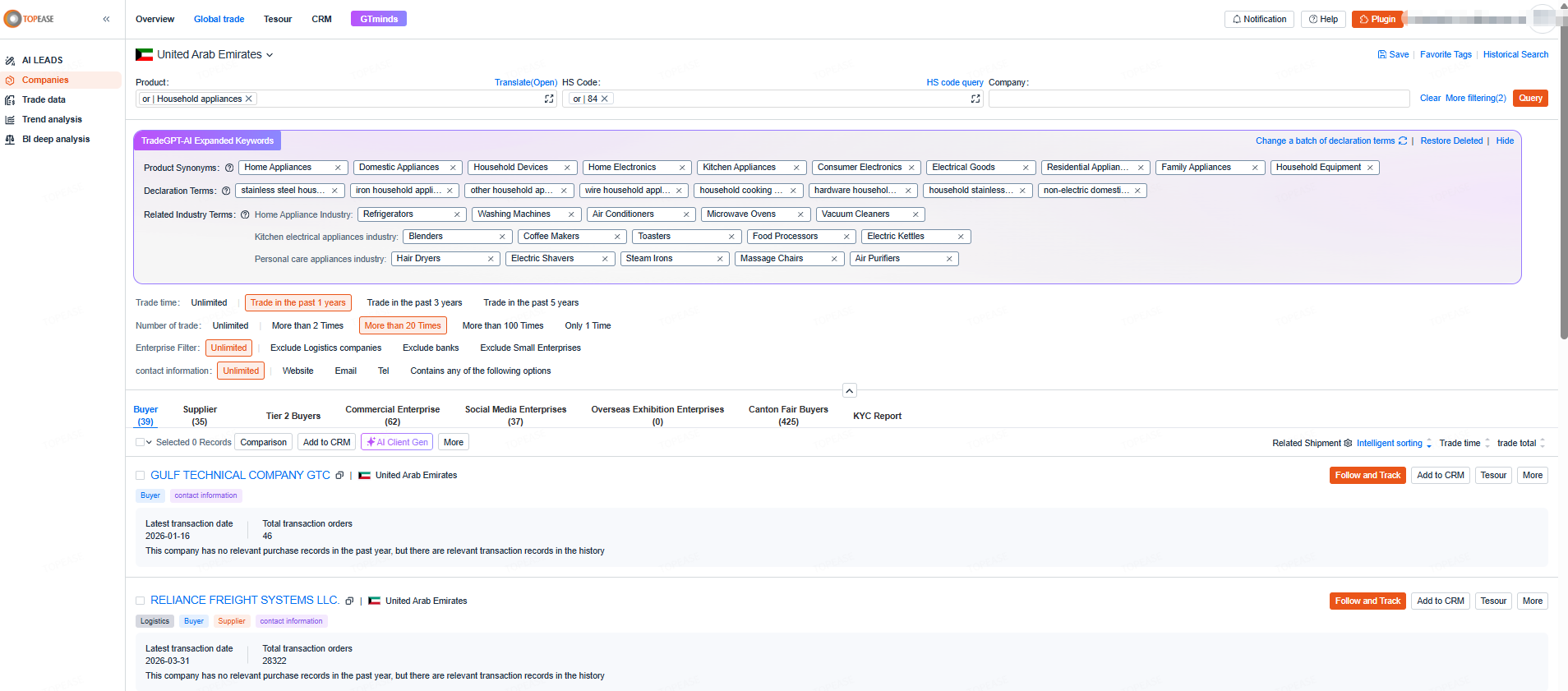Delete the Coffee Makers keyword tag
The image size is (1568, 691).
click(617, 237)
